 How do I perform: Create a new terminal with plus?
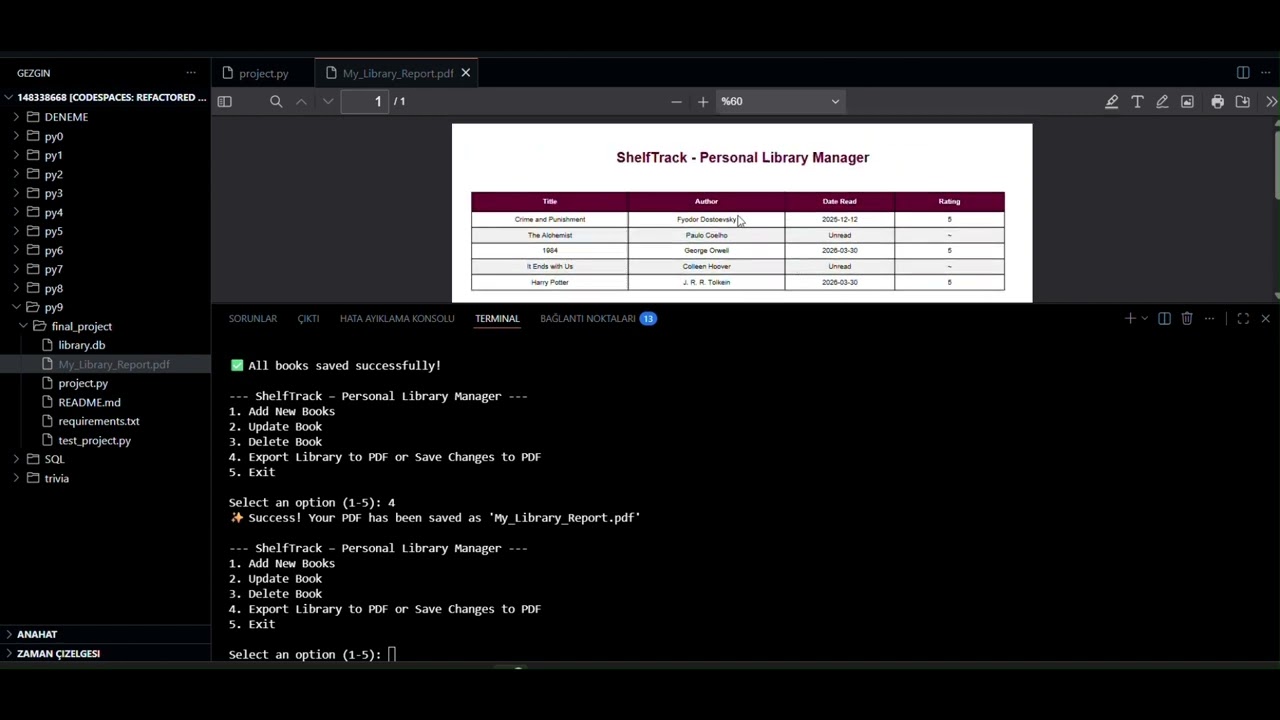pos(1130,318)
